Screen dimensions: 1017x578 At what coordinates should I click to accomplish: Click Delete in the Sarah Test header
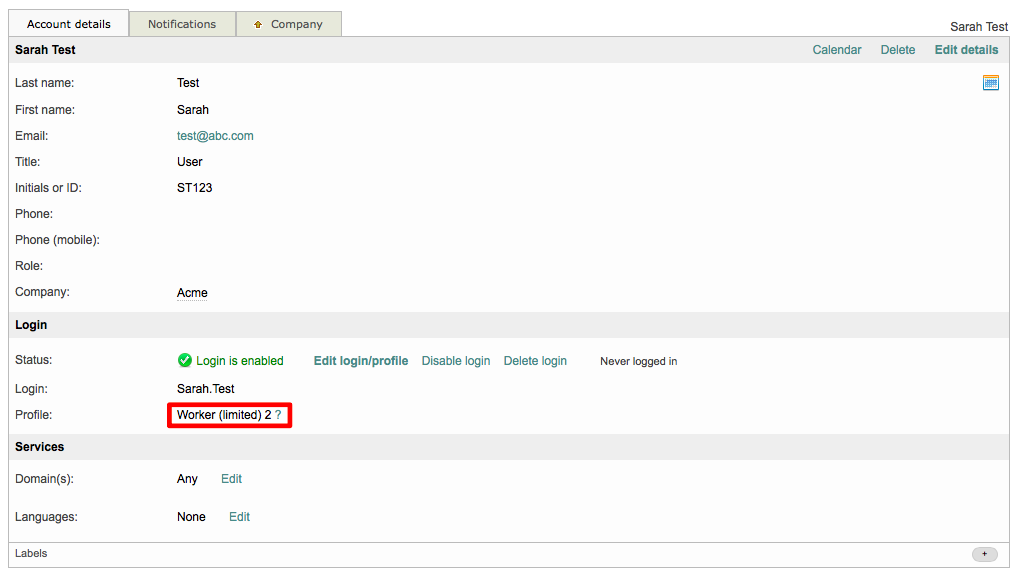click(x=897, y=50)
